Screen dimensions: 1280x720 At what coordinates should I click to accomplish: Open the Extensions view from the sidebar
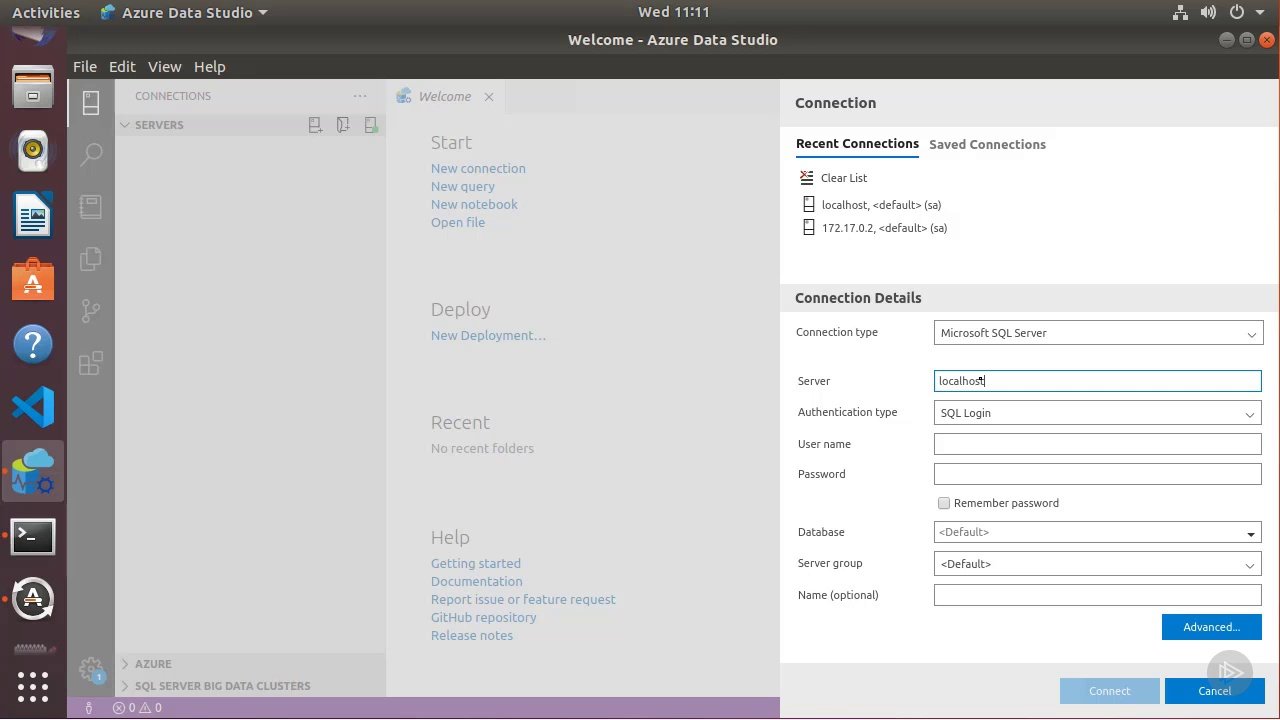tap(92, 362)
